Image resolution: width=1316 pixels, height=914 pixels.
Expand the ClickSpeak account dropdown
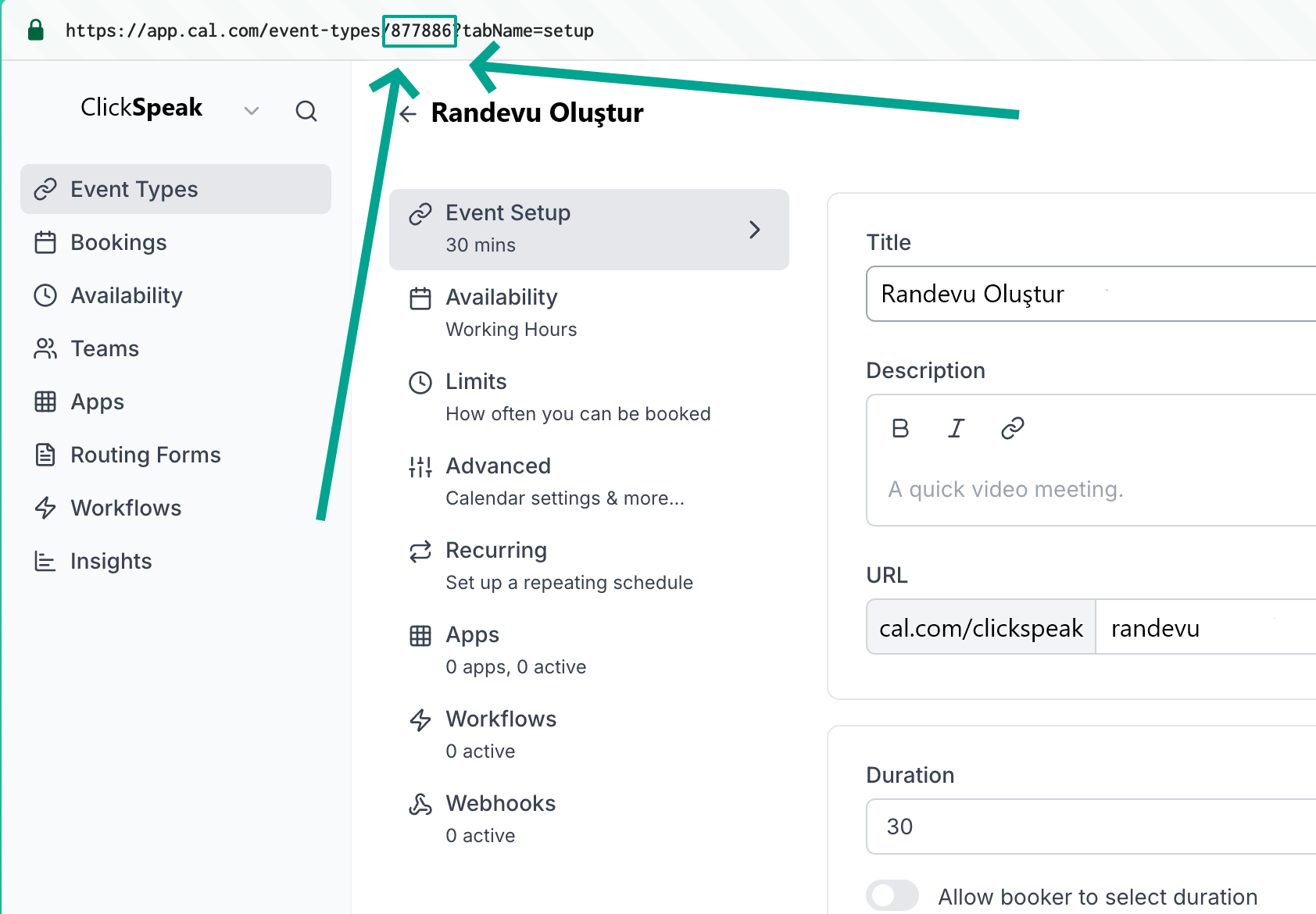coord(251,111)
